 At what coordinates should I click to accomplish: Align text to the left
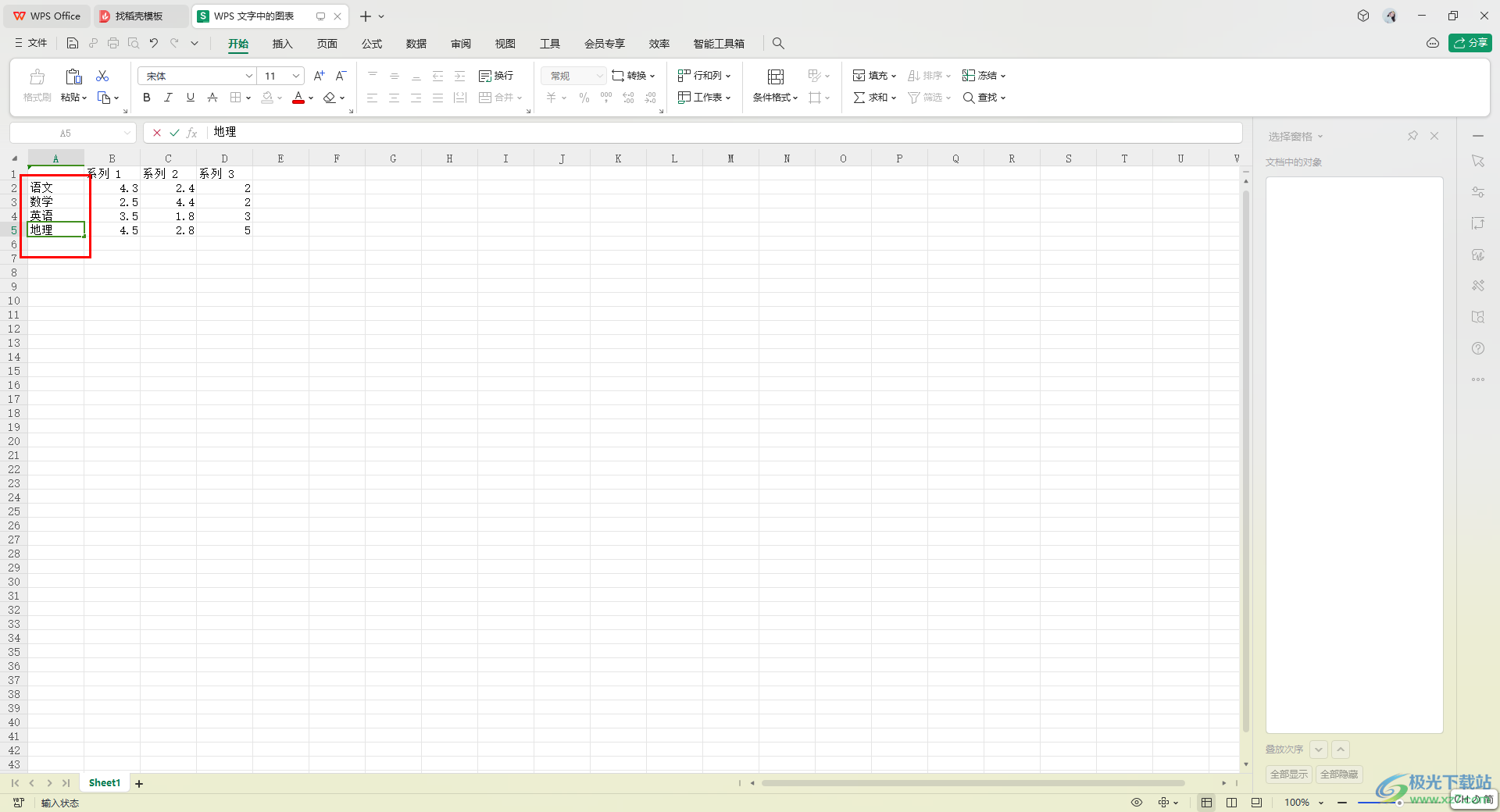[373, 98]
